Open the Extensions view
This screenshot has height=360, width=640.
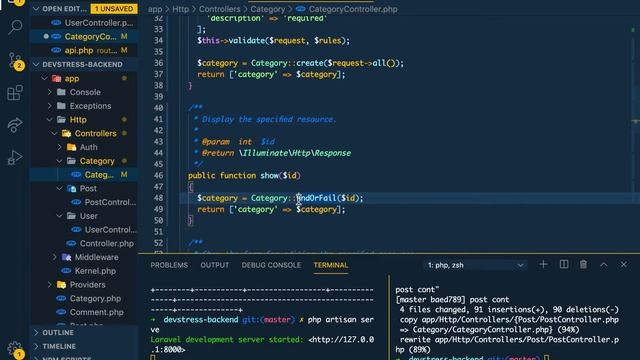(x=15, y=93)
